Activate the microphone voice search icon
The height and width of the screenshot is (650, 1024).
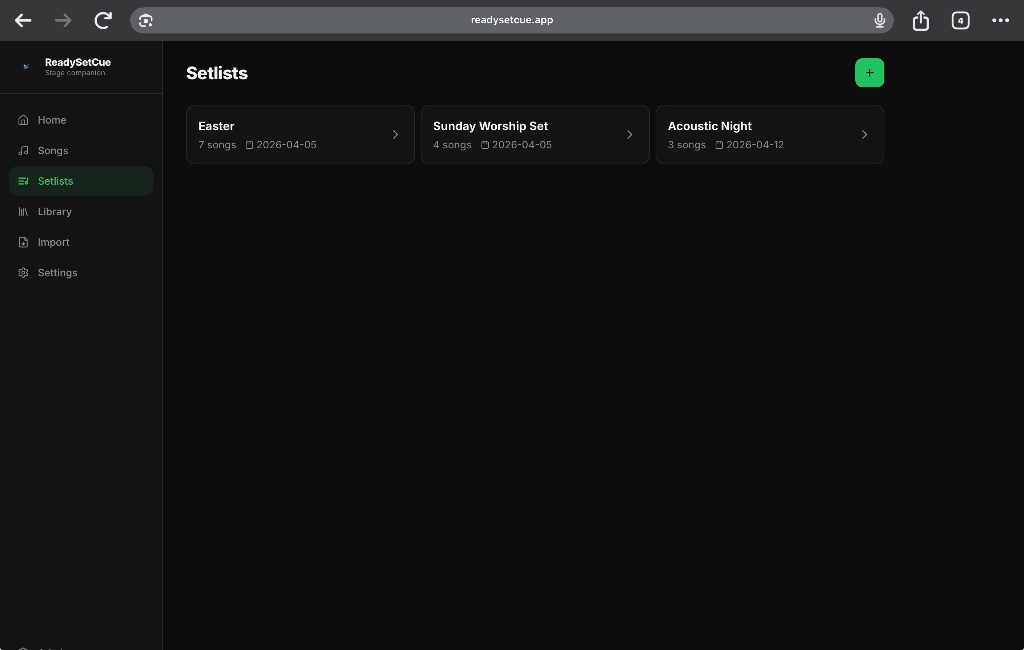click(x=879, y=20)
